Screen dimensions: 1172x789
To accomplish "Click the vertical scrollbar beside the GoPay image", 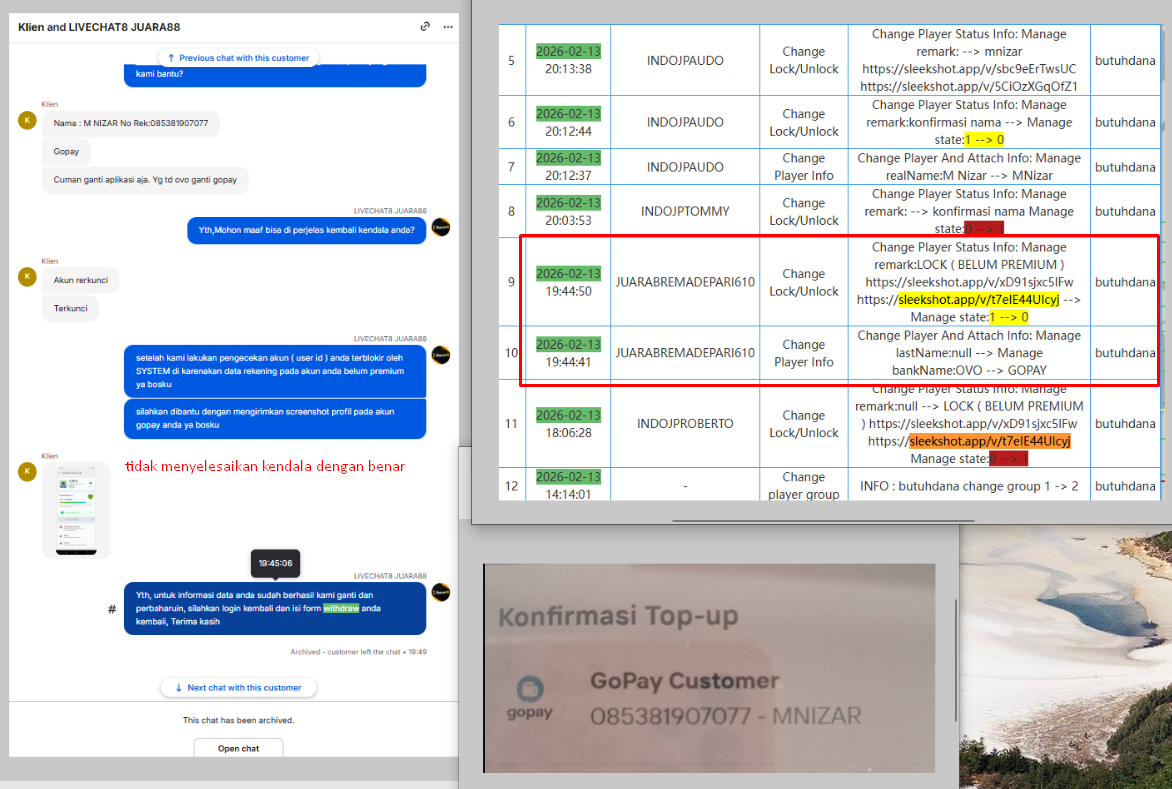I will pos(956,659).
